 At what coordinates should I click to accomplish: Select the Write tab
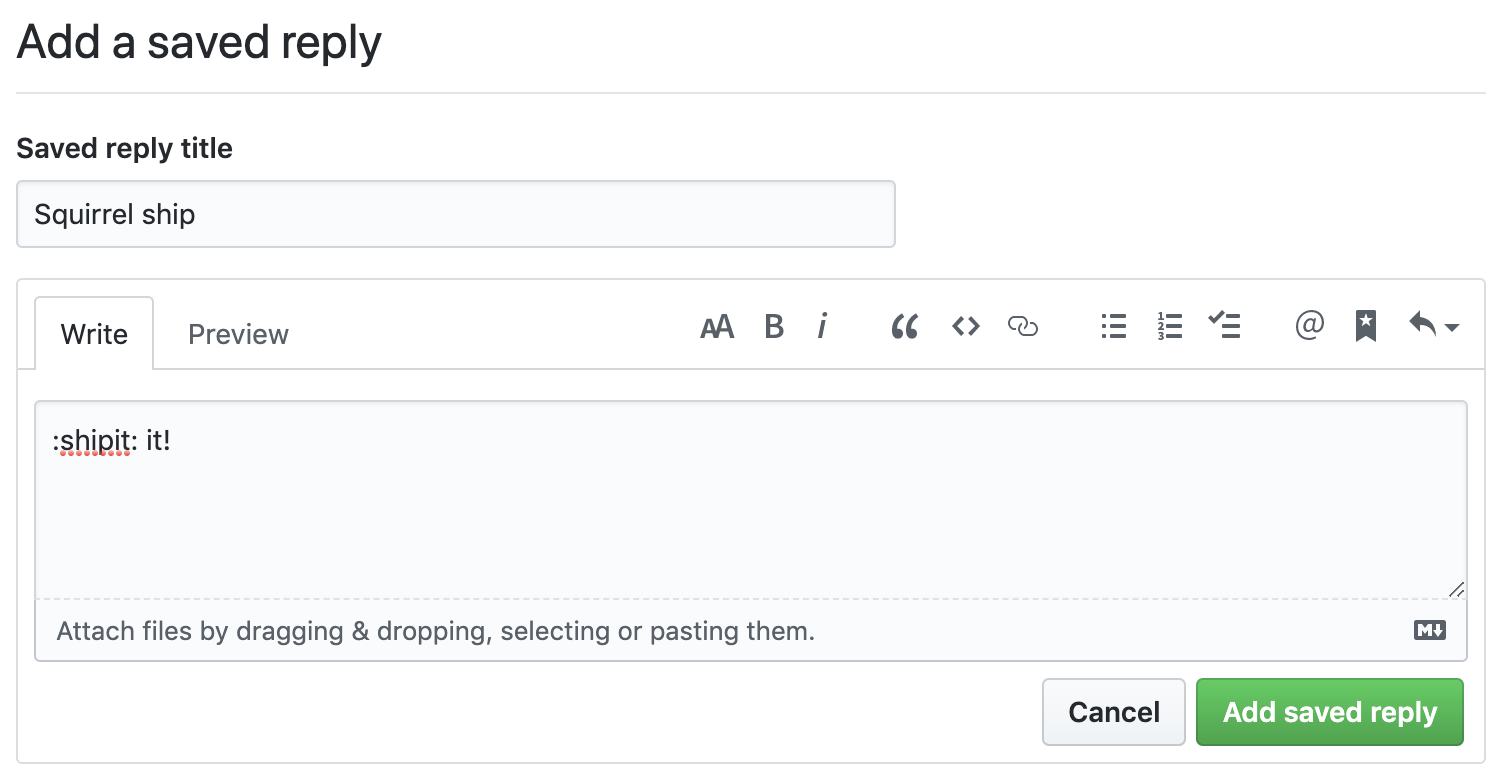94,333
